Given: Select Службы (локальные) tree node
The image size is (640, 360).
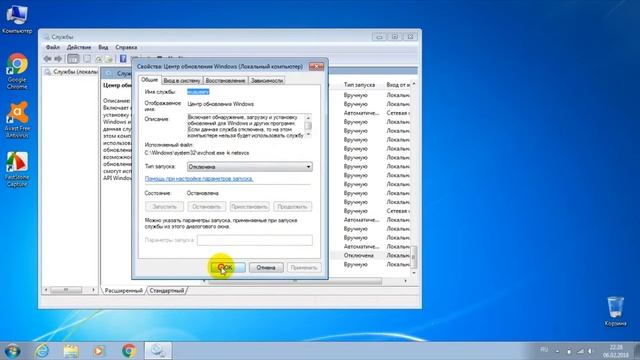Looking at the screenshot, I should 71,72.
